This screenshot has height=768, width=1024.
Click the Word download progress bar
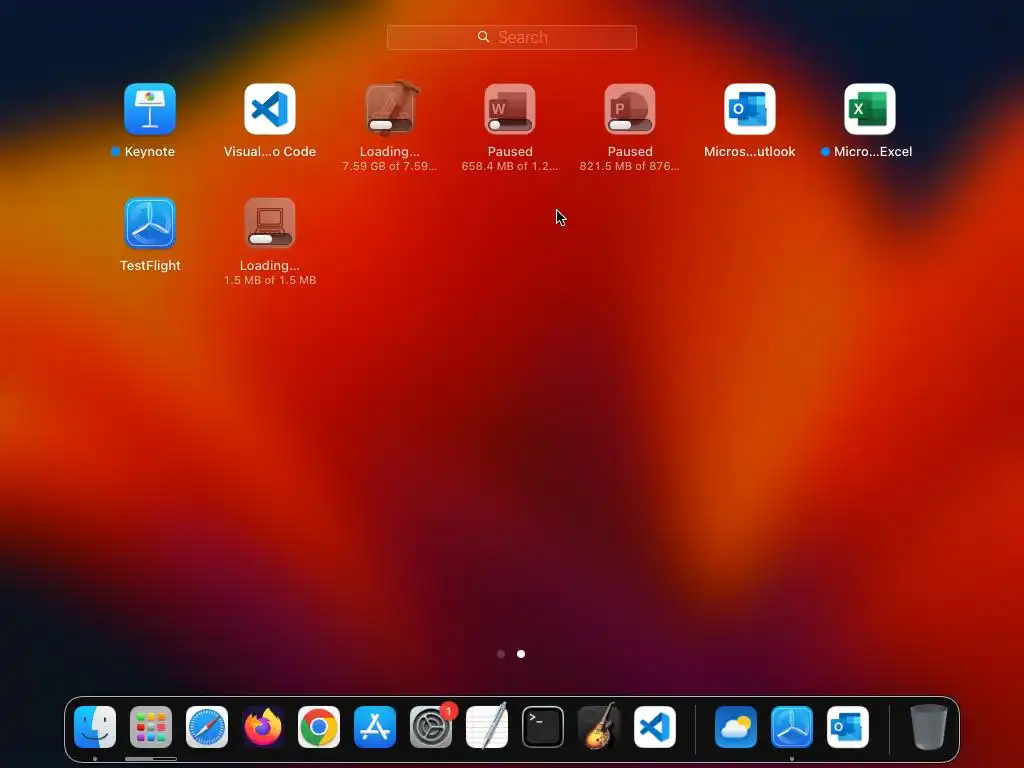[x=510, y=125]
